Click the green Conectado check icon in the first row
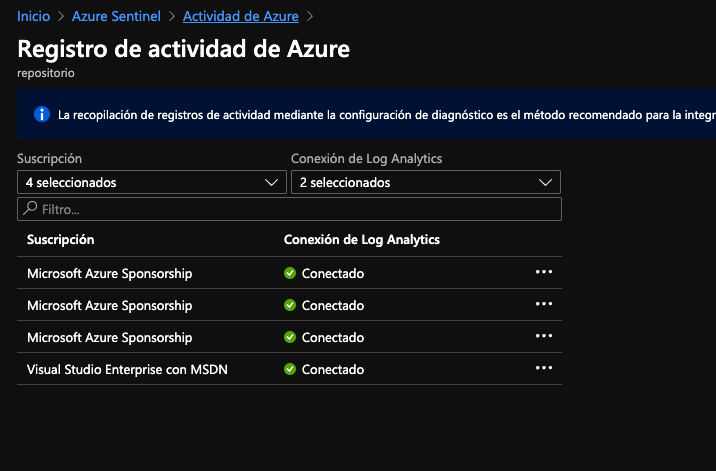Image resolution: width=716 pixels, height=471 pixels. [290, 273]
